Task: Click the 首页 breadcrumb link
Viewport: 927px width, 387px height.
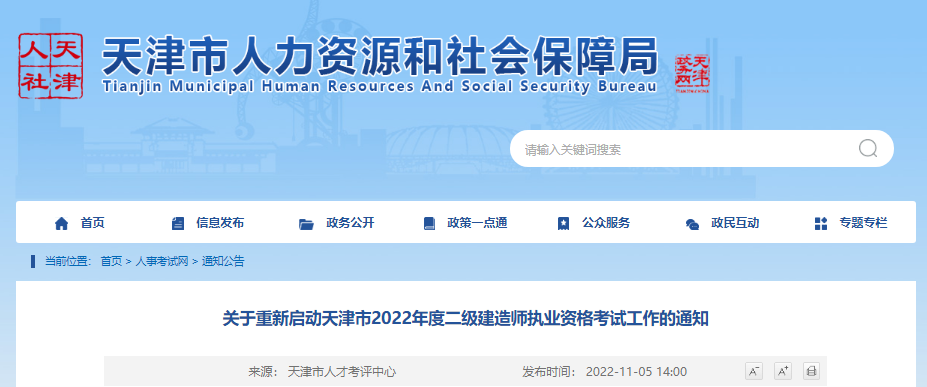Action: tap(111, 261)
